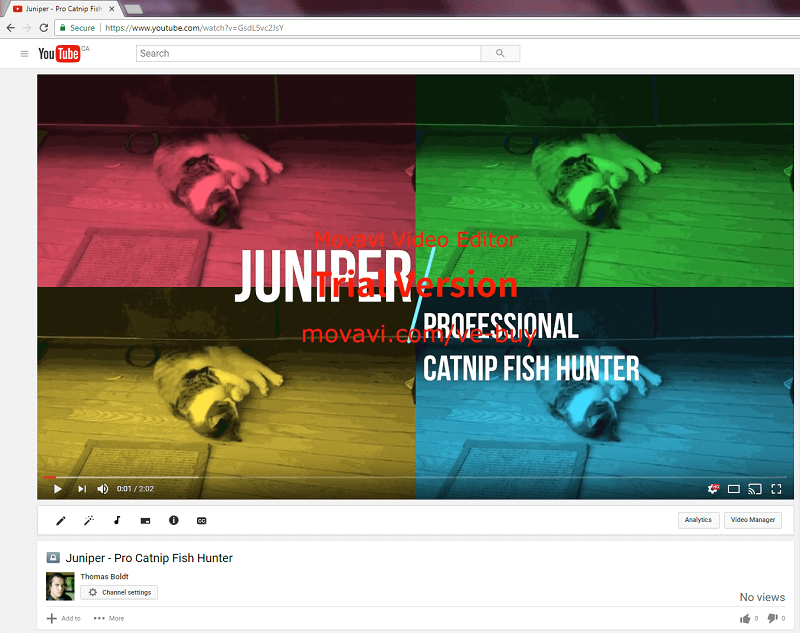The image size is (800, 633).
Task: Select the browser address bar URL
Action: click(x=194, y=28)
